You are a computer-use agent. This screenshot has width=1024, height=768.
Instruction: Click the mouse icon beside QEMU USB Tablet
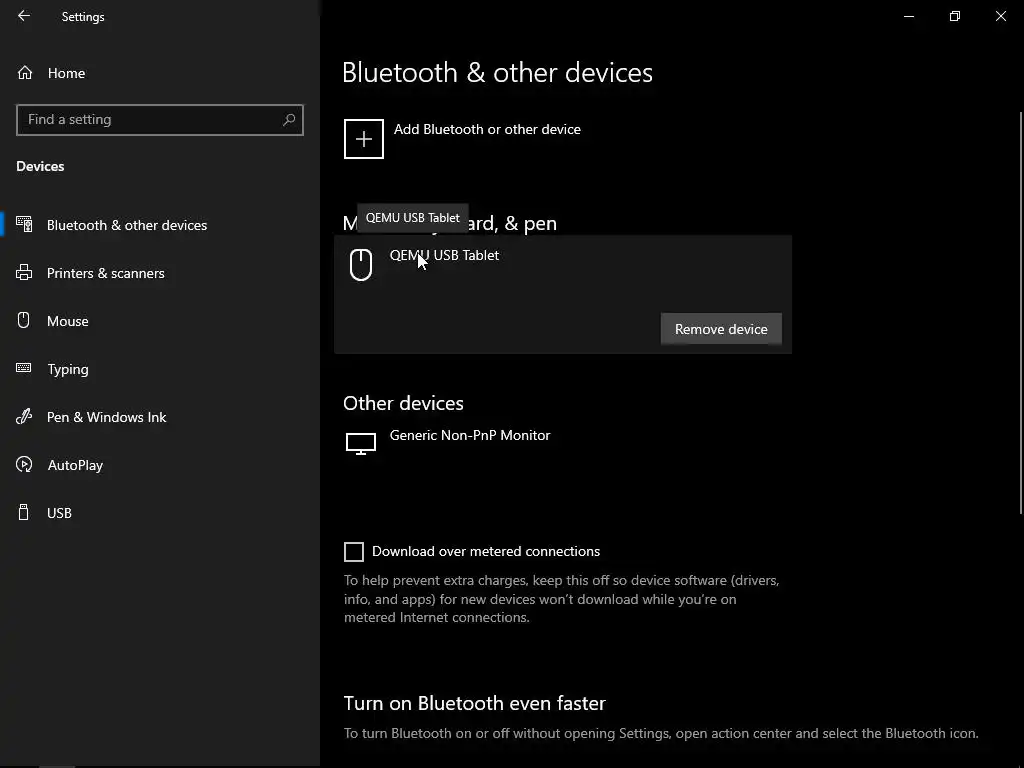pyautogui.click(x=361, y=264)
